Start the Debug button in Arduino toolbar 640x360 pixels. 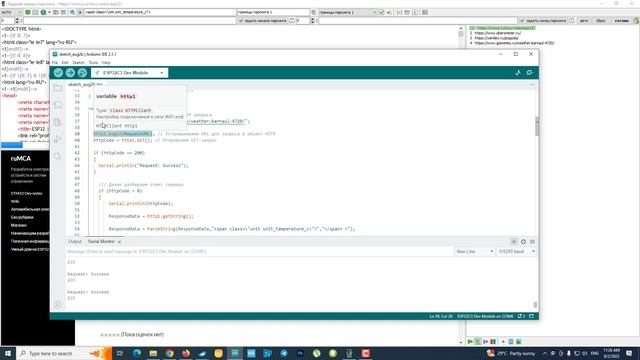pyautogui.click(x=82, y=73)
